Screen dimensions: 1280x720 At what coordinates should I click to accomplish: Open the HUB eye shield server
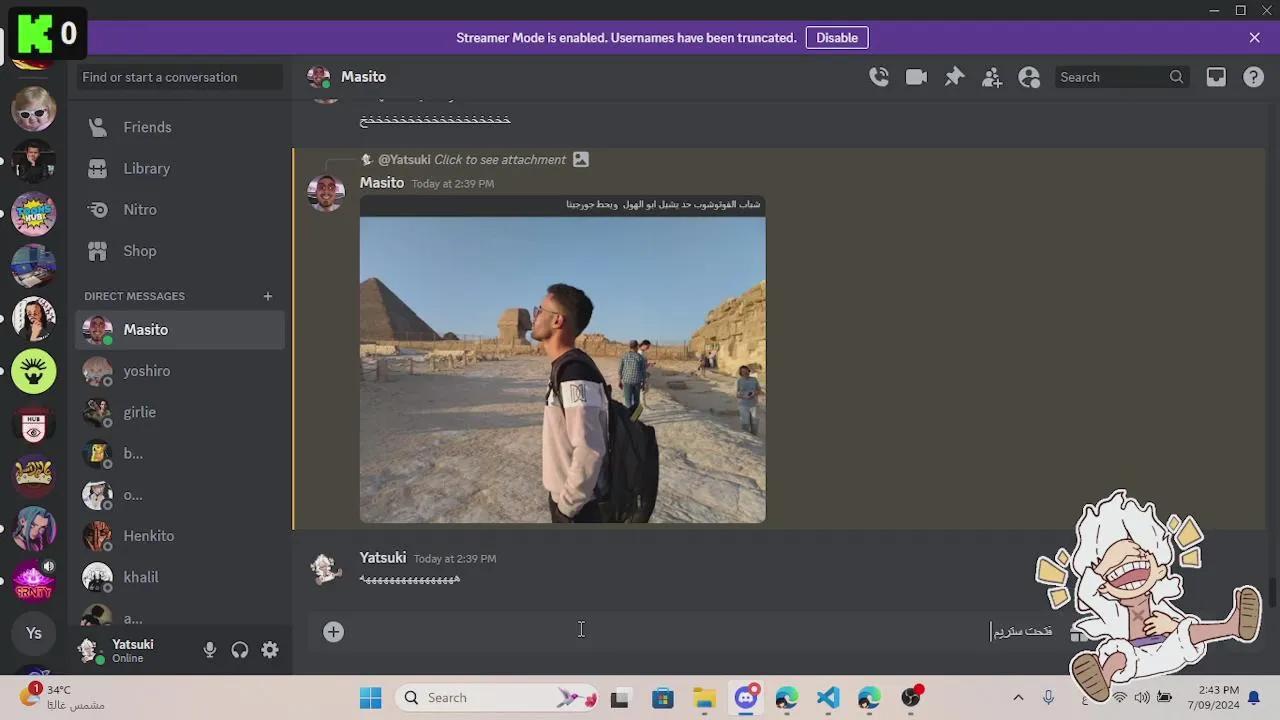click(x=34, y=424)
